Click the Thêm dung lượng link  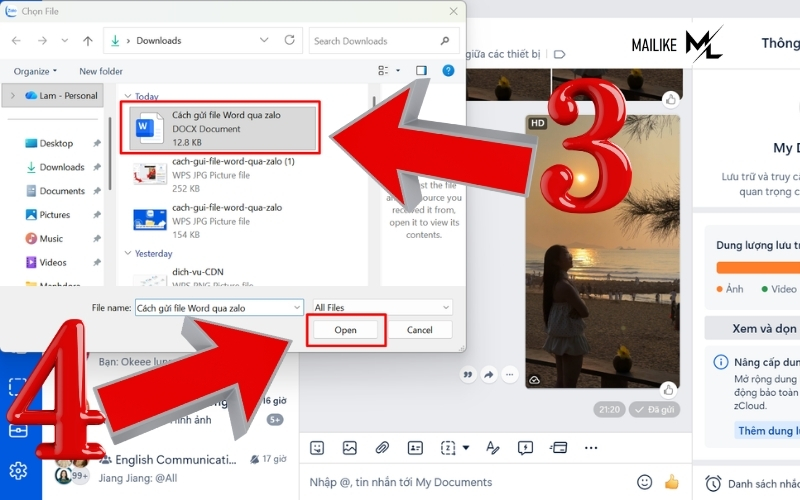coord(766,431)
